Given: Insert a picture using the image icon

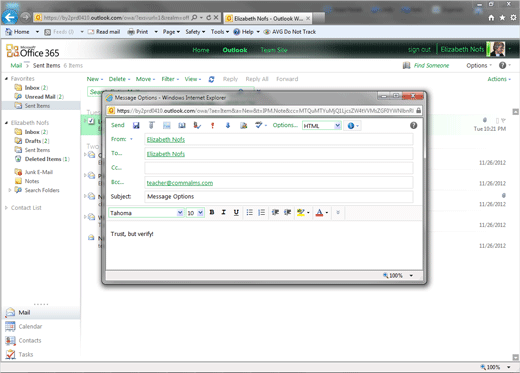Looking at the screenshot, I should pyautogui.click(x=167, y=125).
